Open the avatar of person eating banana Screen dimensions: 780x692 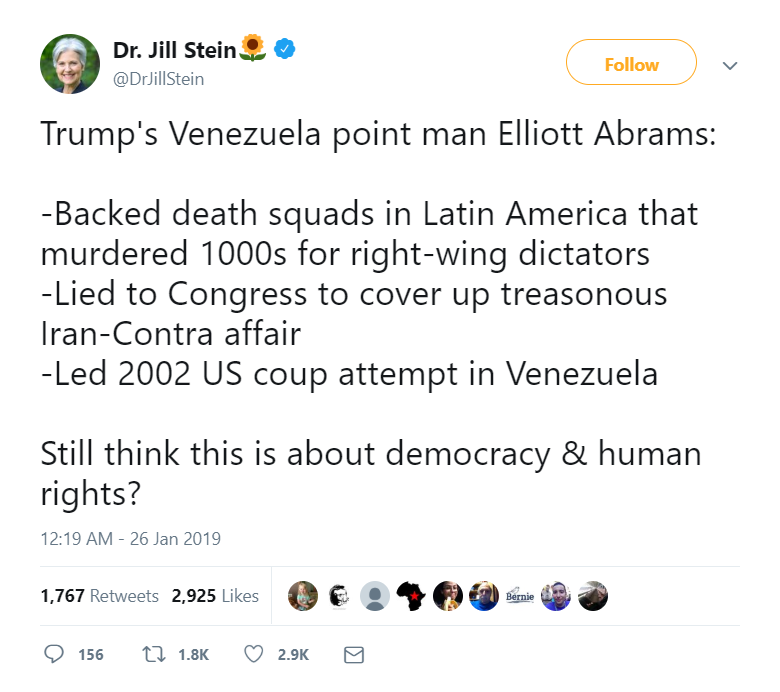448,596
